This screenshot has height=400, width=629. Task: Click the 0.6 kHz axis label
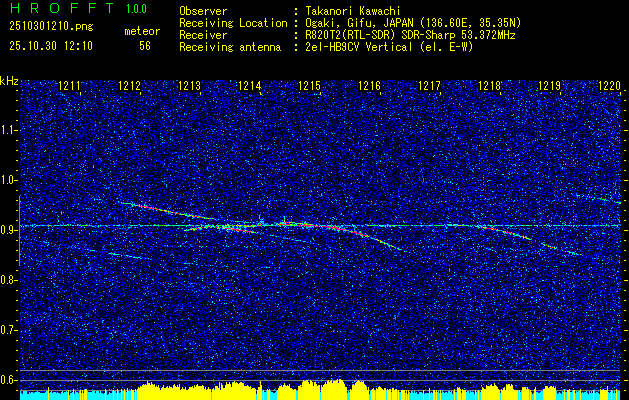pos(9,380)
